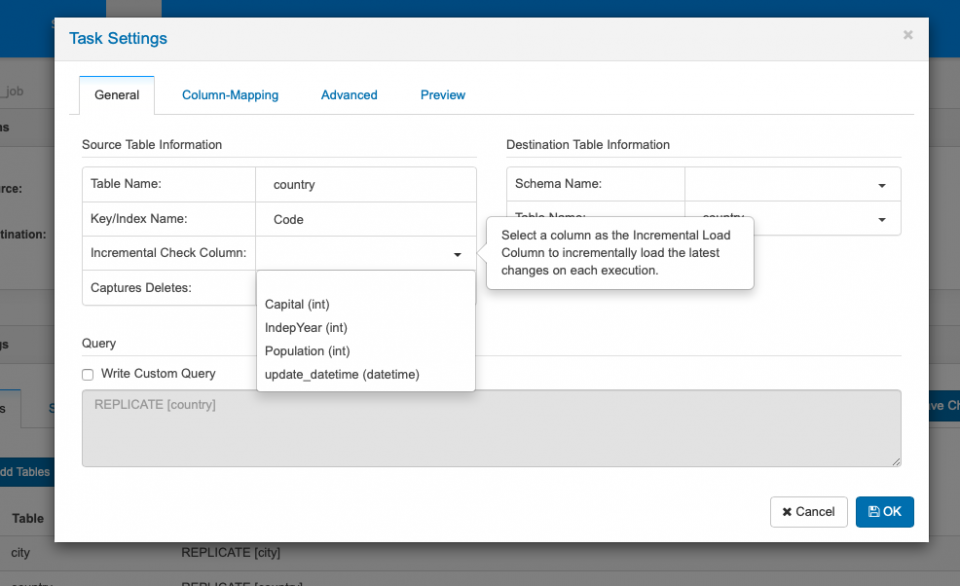Click inside the REPLICATE [country] query area

click(490, 430)
